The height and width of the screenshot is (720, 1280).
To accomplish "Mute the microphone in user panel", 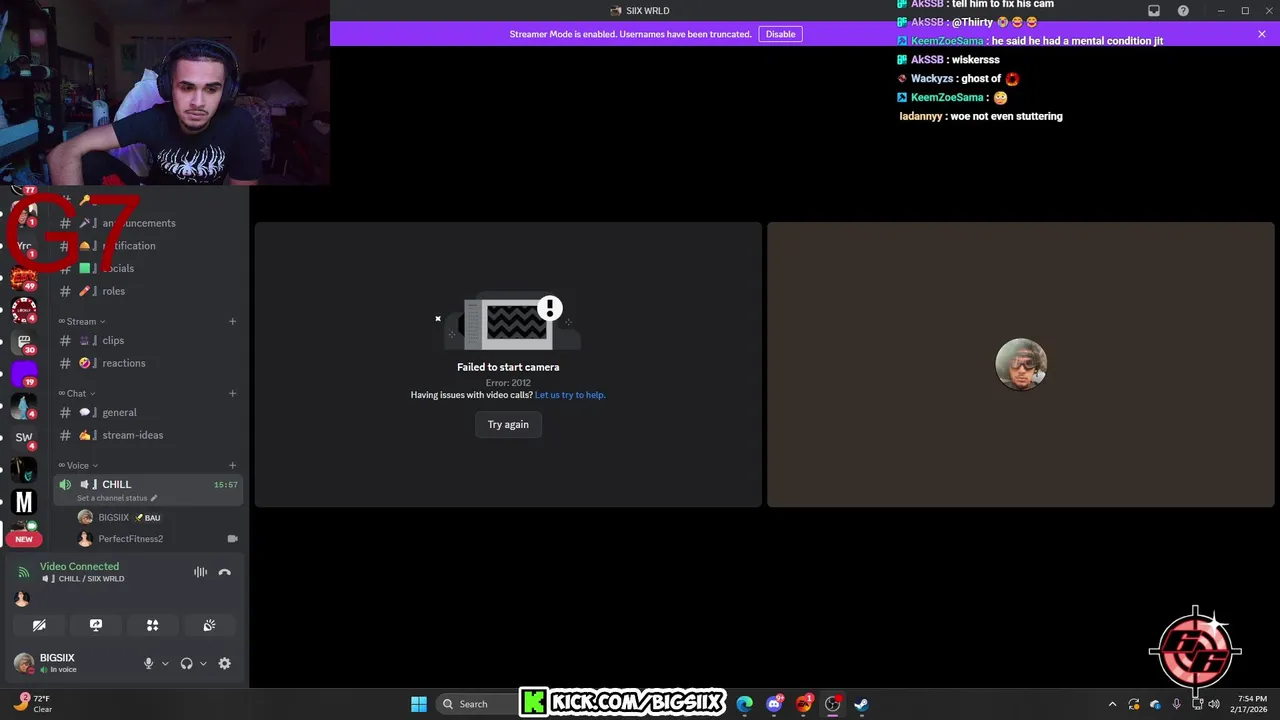I will click(x=148, y=663).
